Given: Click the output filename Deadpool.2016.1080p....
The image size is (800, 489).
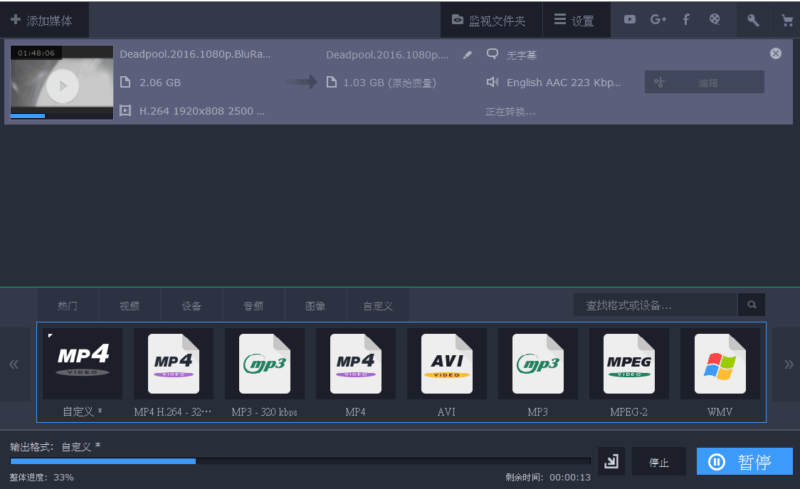Looking at the screenshot, I should pyautogui.click(x=387, y=55).
